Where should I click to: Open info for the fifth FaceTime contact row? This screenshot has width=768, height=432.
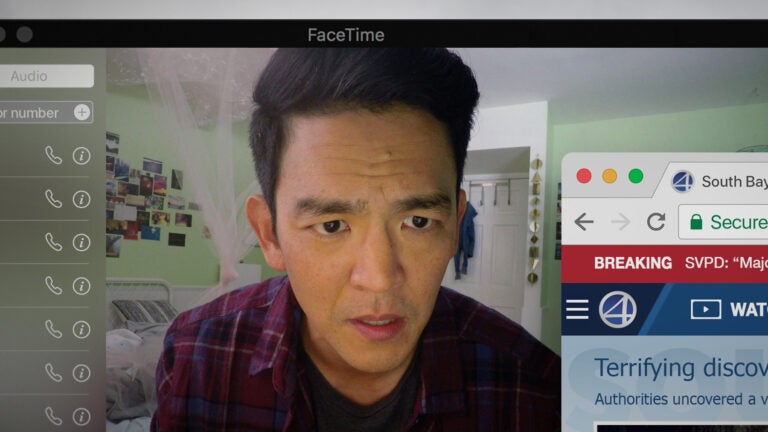(x=81, y=330)
